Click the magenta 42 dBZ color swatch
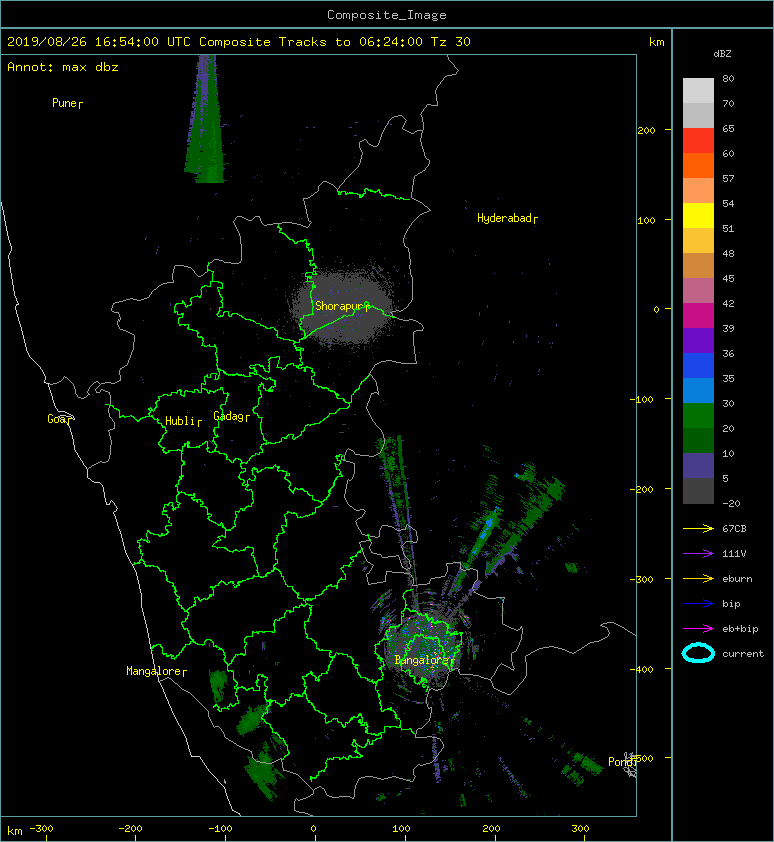 coord(698,316)
